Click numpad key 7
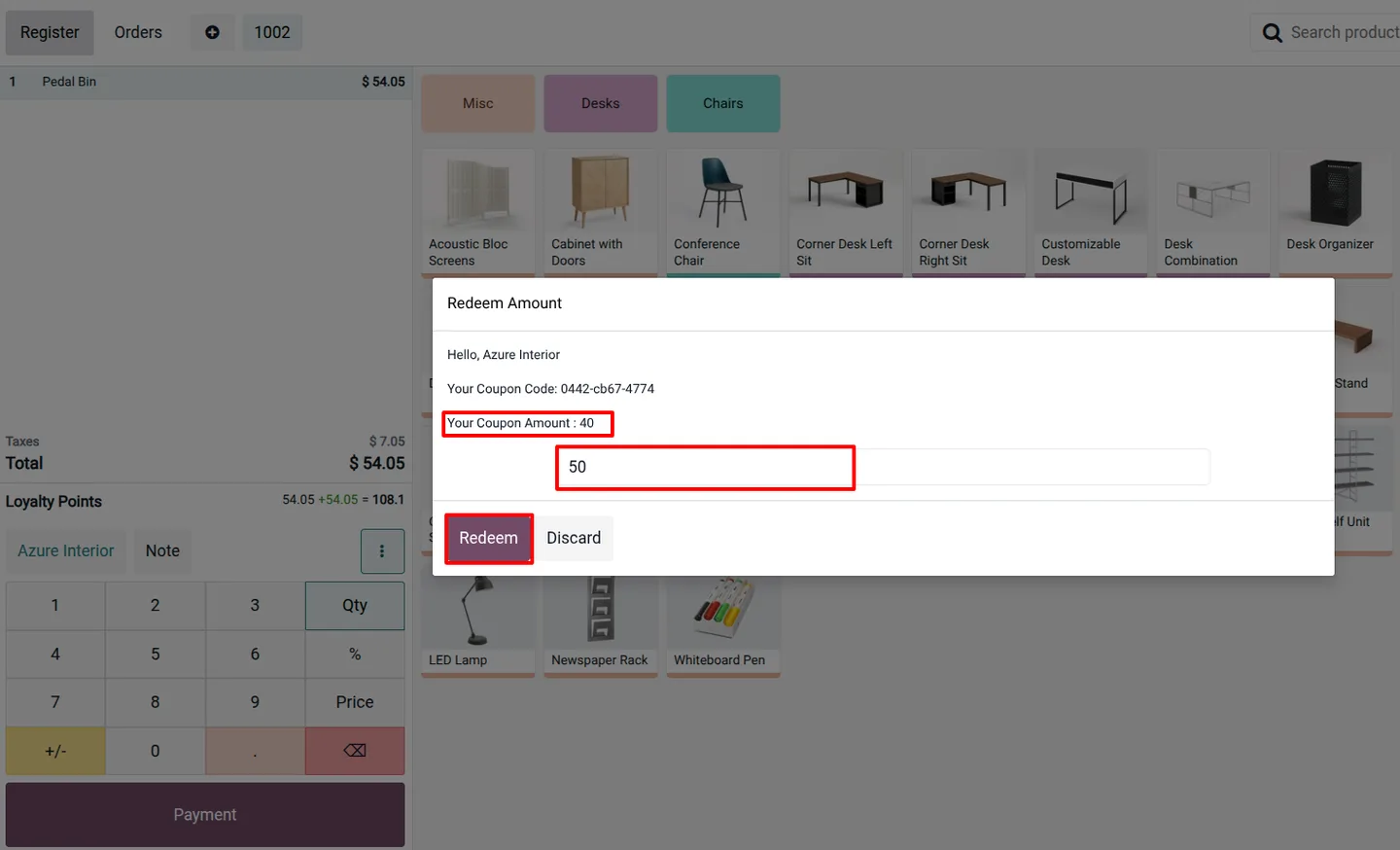 [x=55, y=702]
